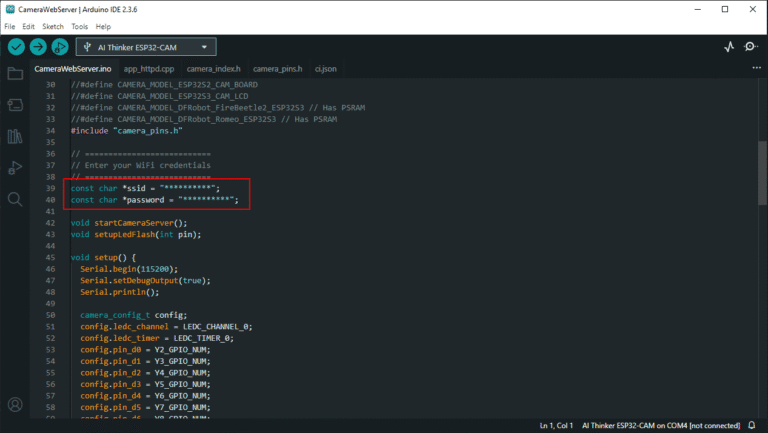Click the Arduino IDE app icon
The width and height of the screenshot is (768, 433).
pyautogui.click(x=10, y=9)
